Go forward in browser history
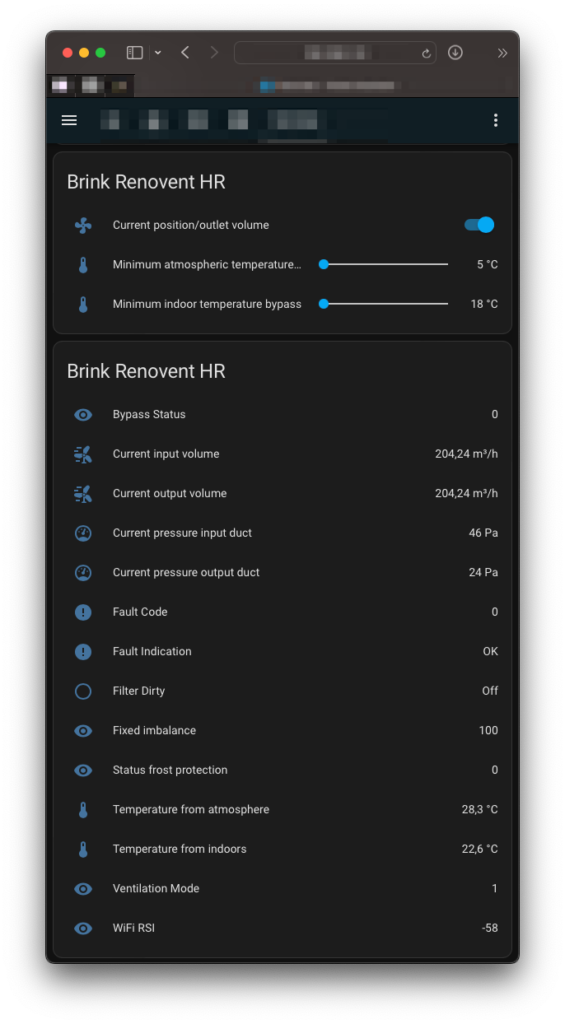565x1024 pixels. [214, 53]
